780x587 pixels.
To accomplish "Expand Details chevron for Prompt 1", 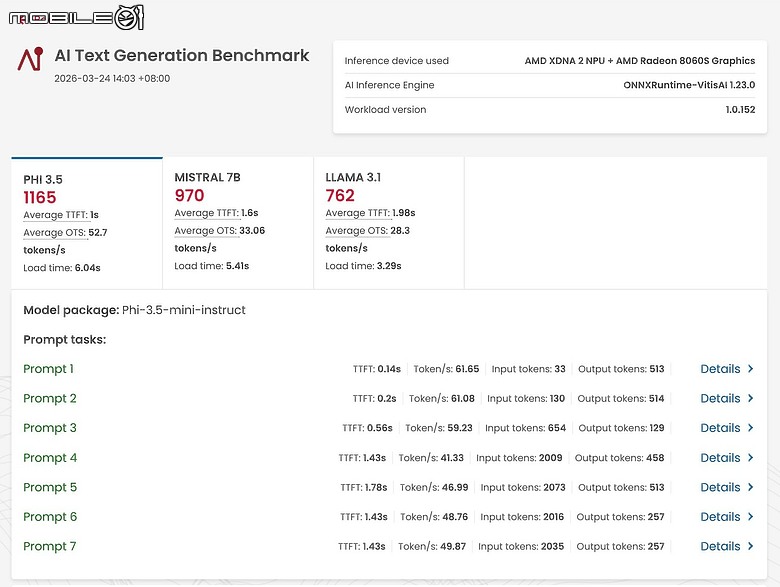I will tap(751, 369).
